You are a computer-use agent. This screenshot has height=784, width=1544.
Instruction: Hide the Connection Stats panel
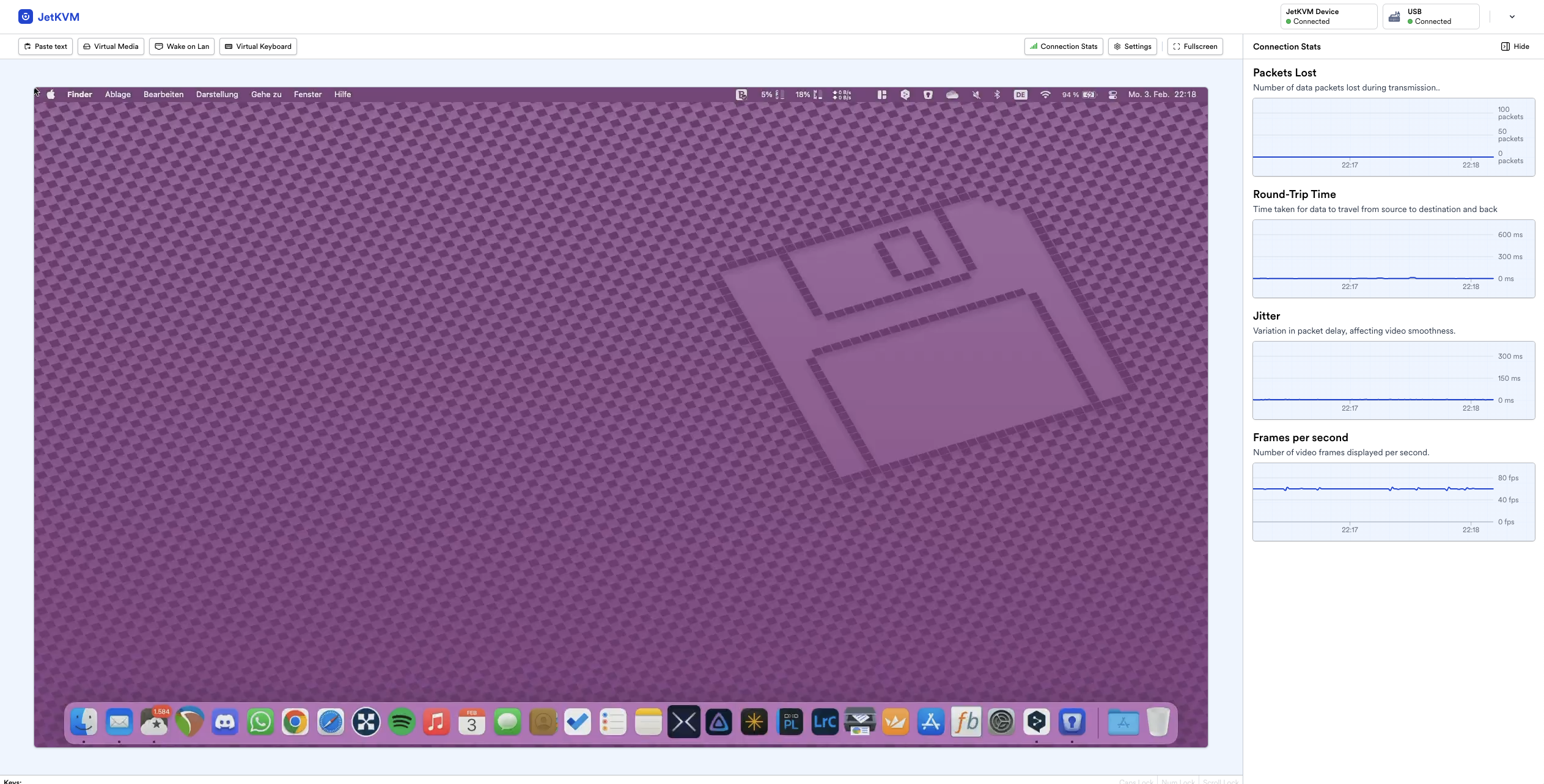pos(1515,46)
